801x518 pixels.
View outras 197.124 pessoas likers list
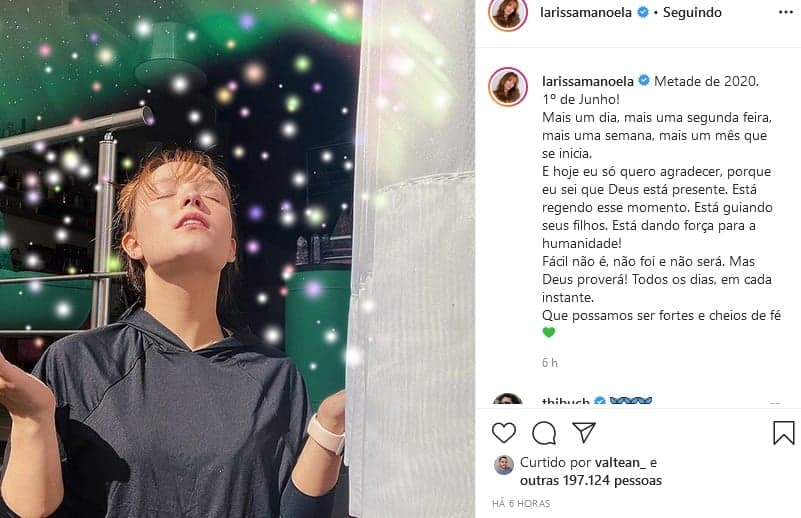click(x=591, y=480)
